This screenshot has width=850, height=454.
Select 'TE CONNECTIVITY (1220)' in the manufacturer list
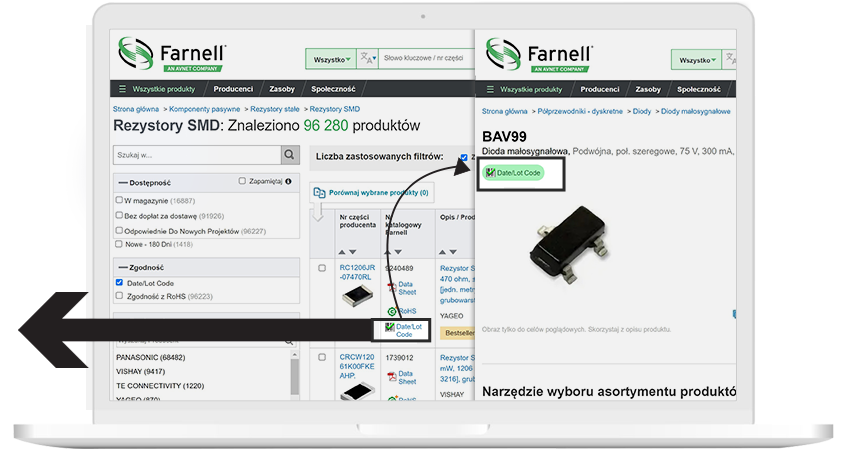(x=160, y=386)
